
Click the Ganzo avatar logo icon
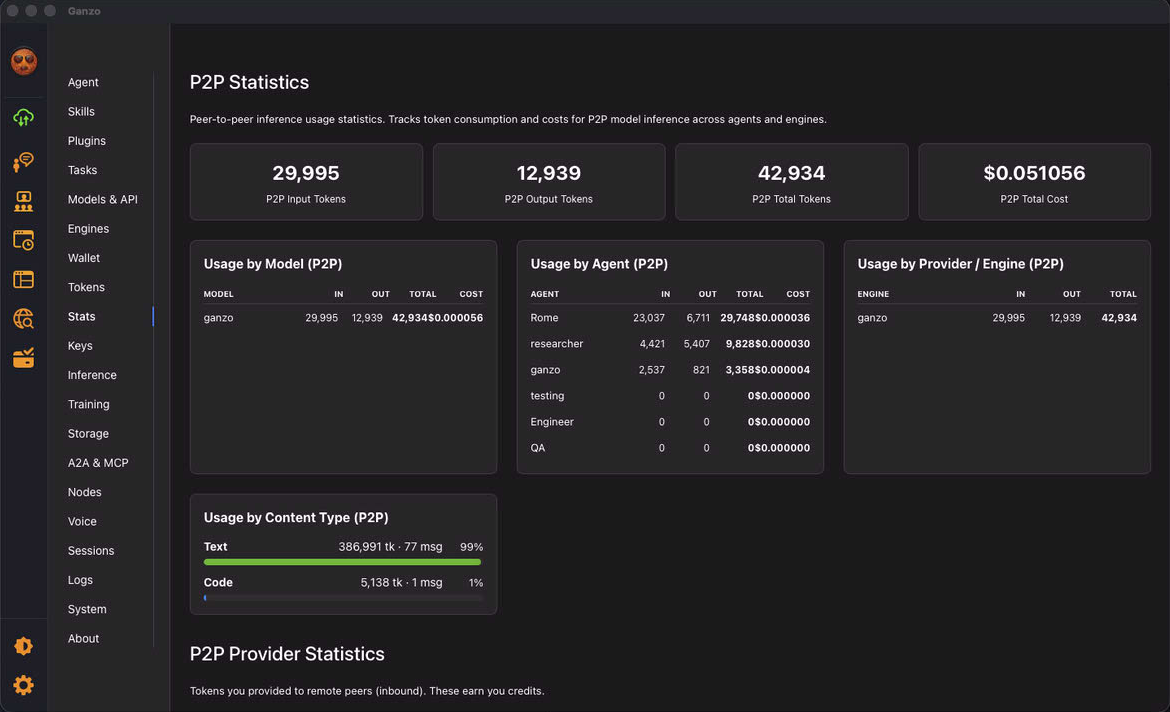(24, 61)
